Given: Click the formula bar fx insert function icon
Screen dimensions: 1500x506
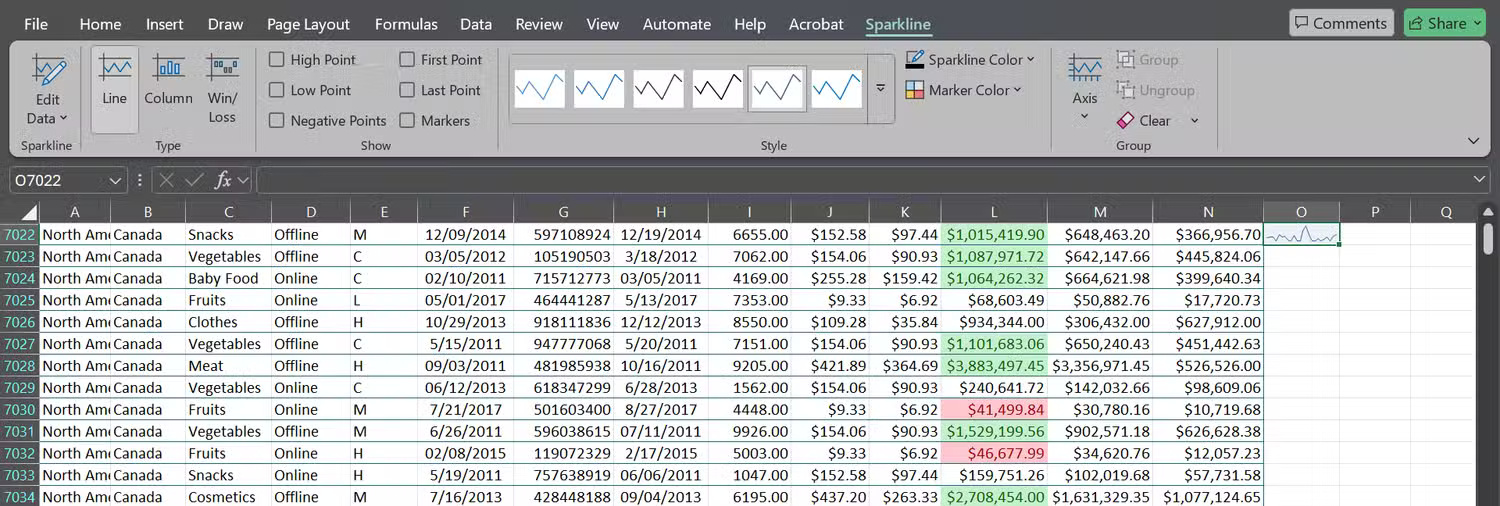Looking at the screenshot, I should [x=223, y=180].
